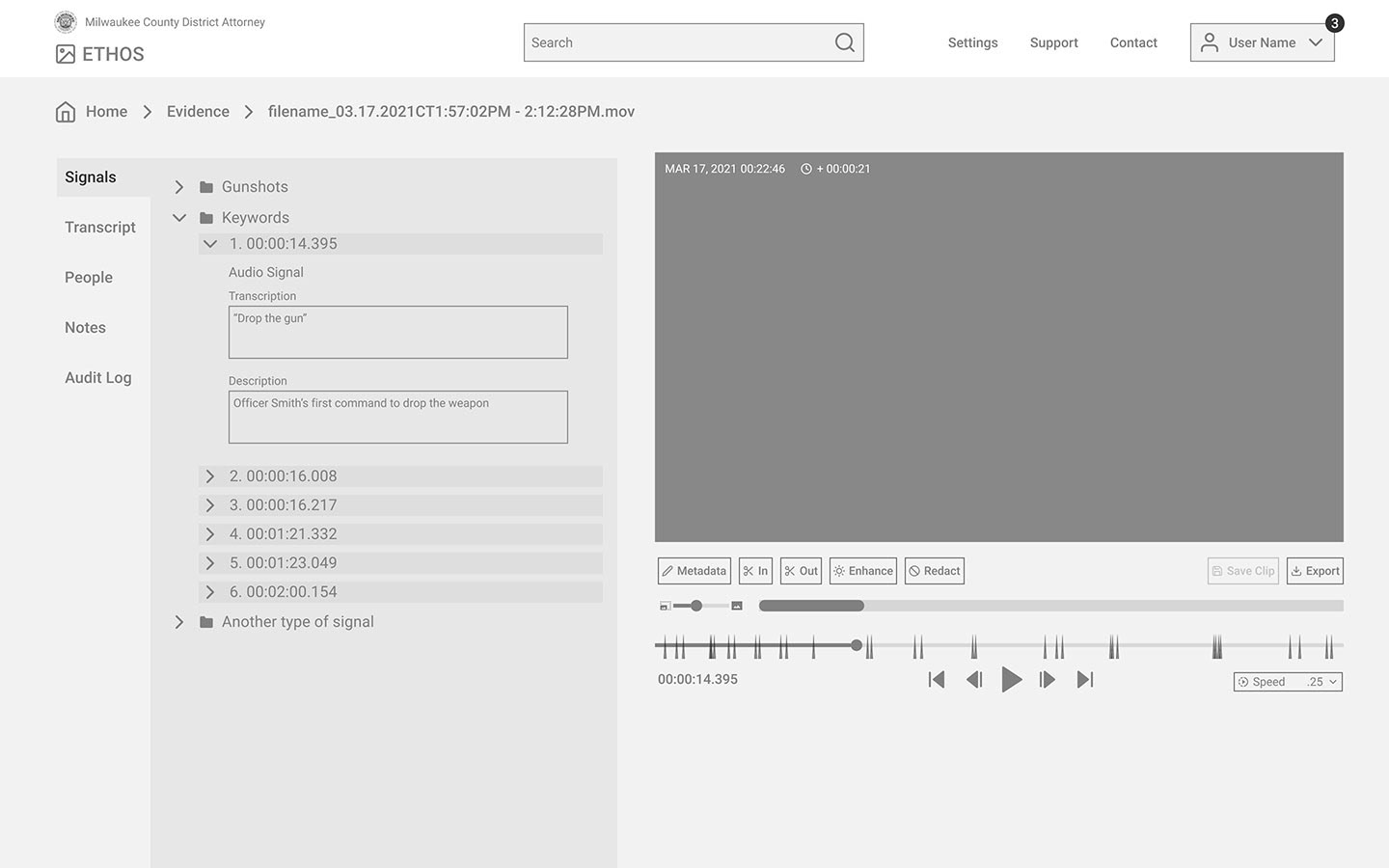Click the MAR 17, 2021 timestamp overlay
Image resolution: width=1389 pixels, height=868 pixels.
[724, 169]
